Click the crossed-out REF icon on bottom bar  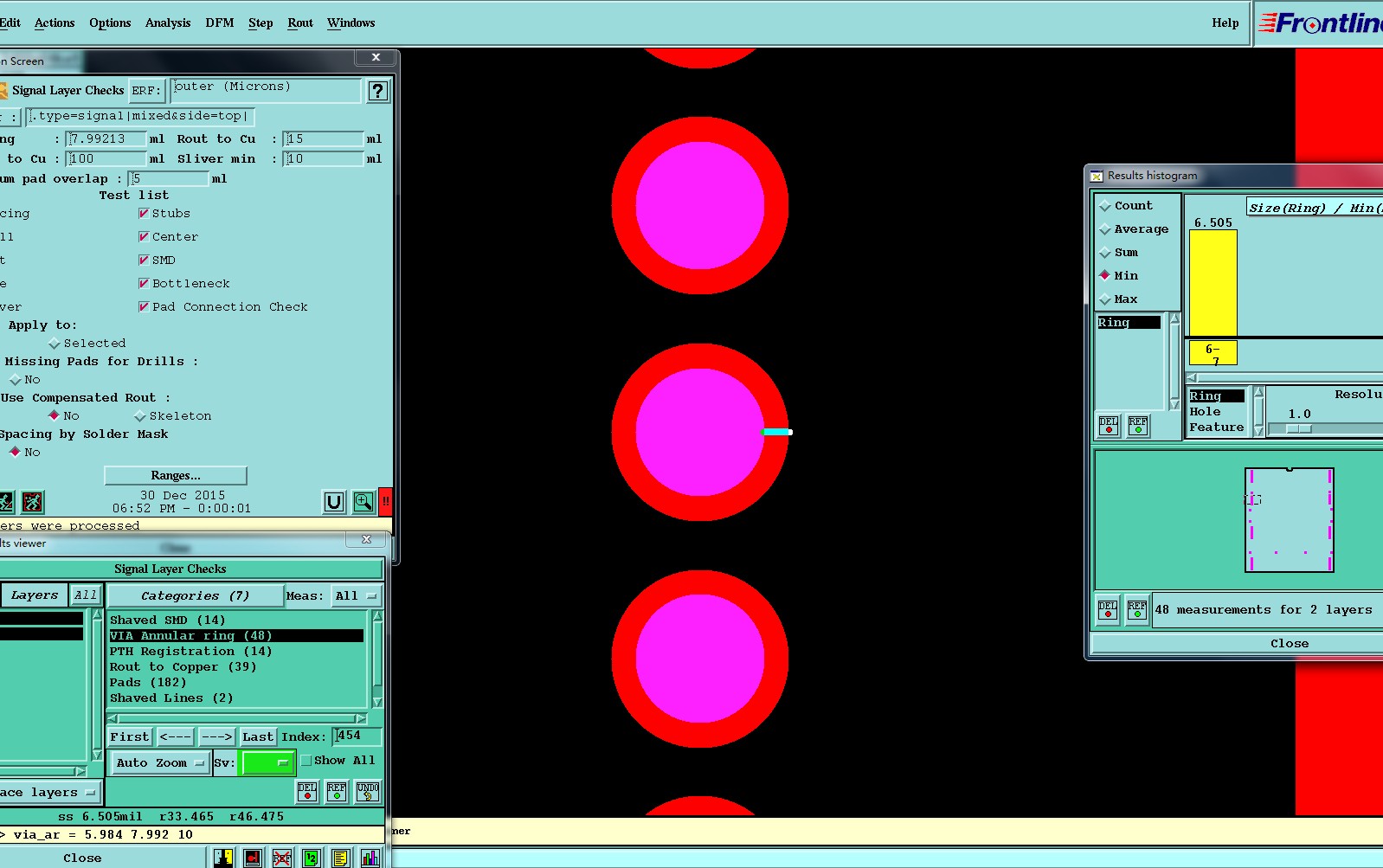[x=282, y=858]
